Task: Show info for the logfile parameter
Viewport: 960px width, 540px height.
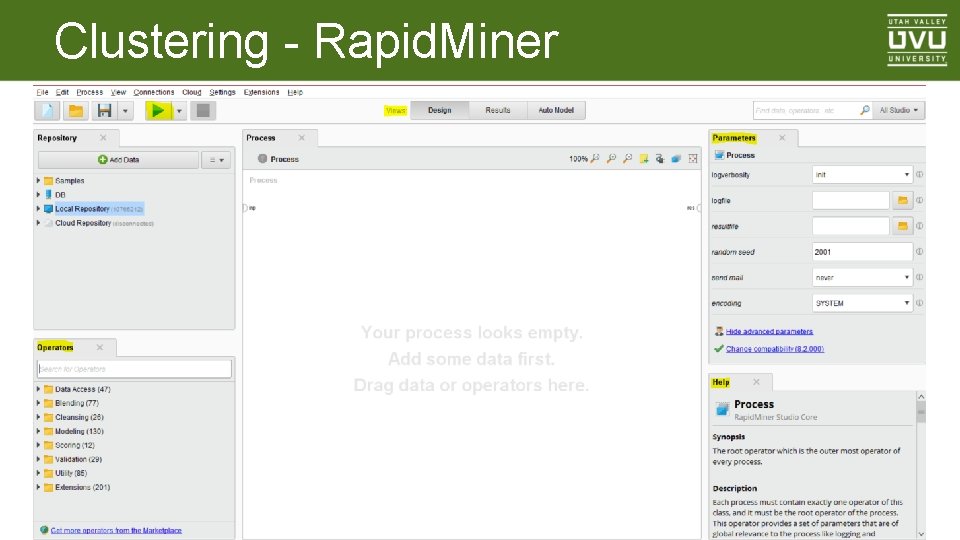Action: (x=920, y=200)
